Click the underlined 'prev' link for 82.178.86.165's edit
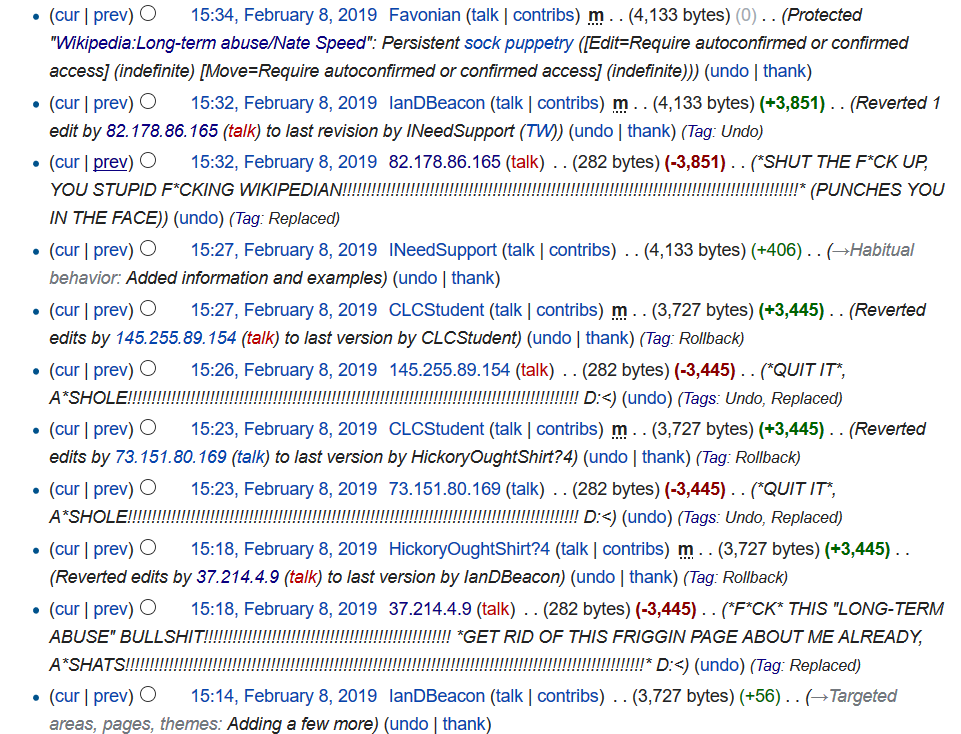 pos(110,162)
